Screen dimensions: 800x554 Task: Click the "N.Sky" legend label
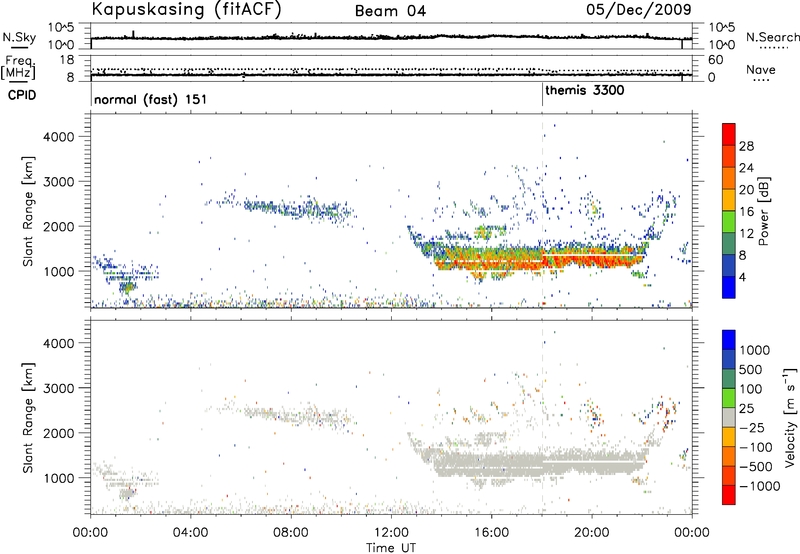19,37
